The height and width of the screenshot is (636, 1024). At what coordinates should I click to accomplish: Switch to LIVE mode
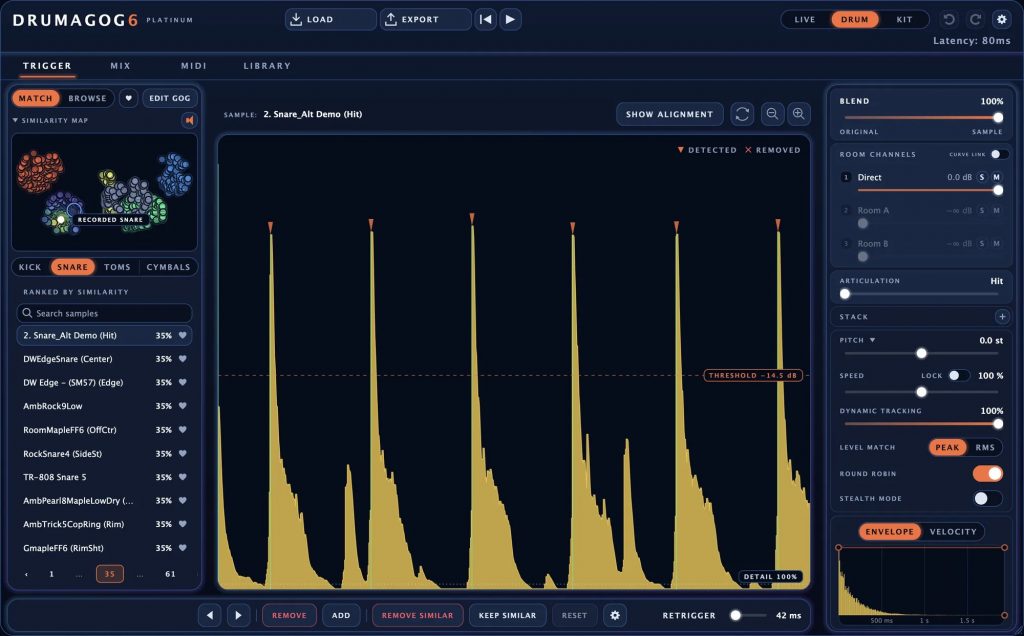805,19
